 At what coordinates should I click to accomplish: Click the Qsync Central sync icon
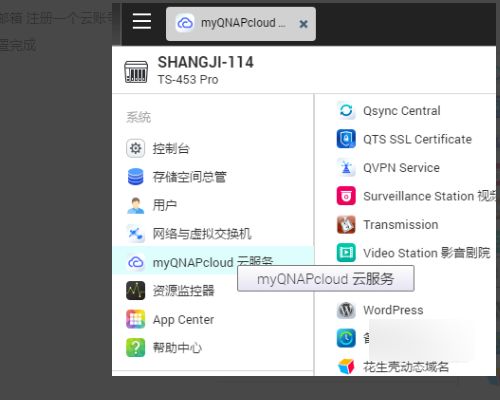[346, 110]
